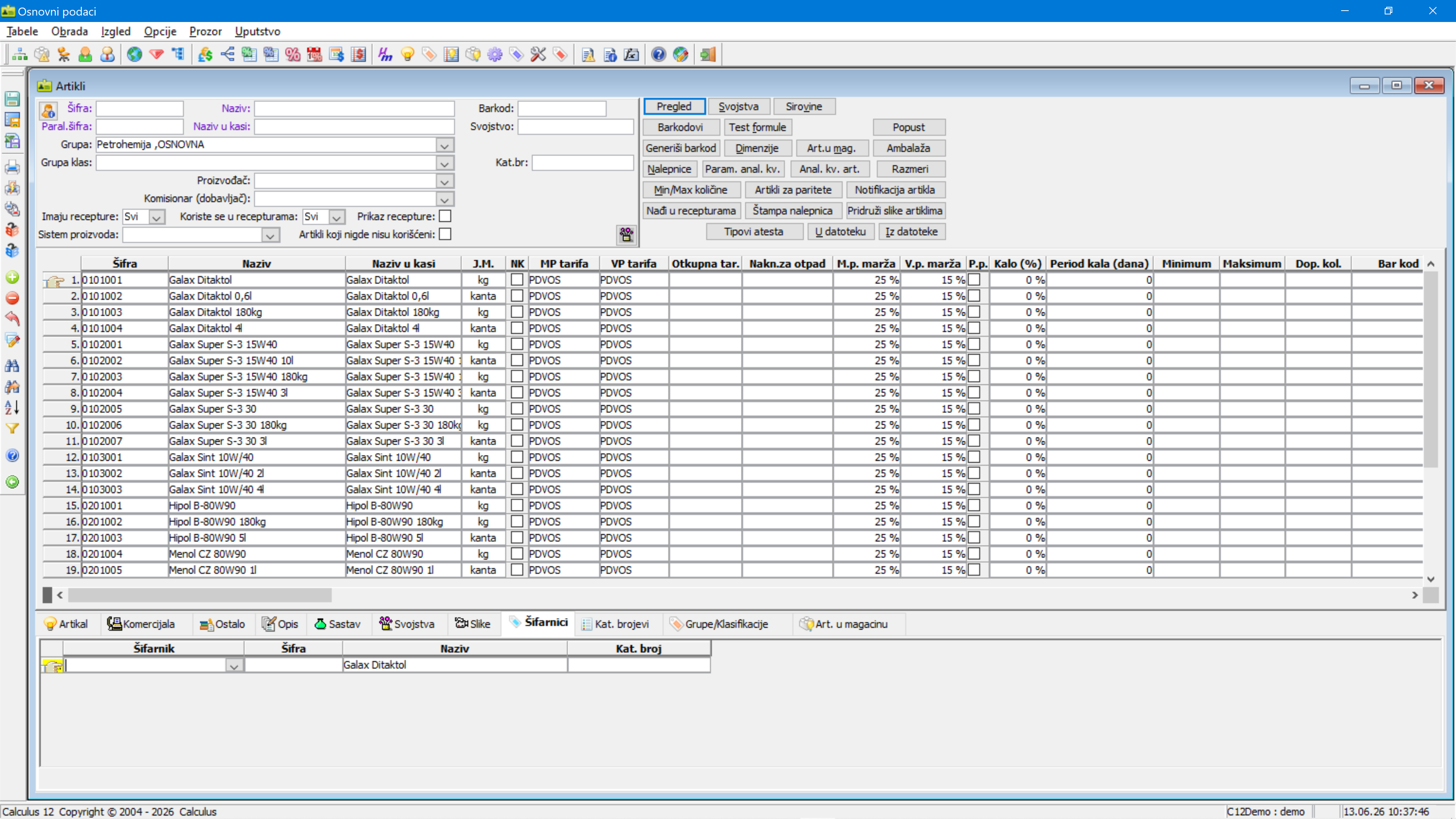Open the Komisionar (dobavljač) dropdown

pyautogui.click(x=445, y=199)
